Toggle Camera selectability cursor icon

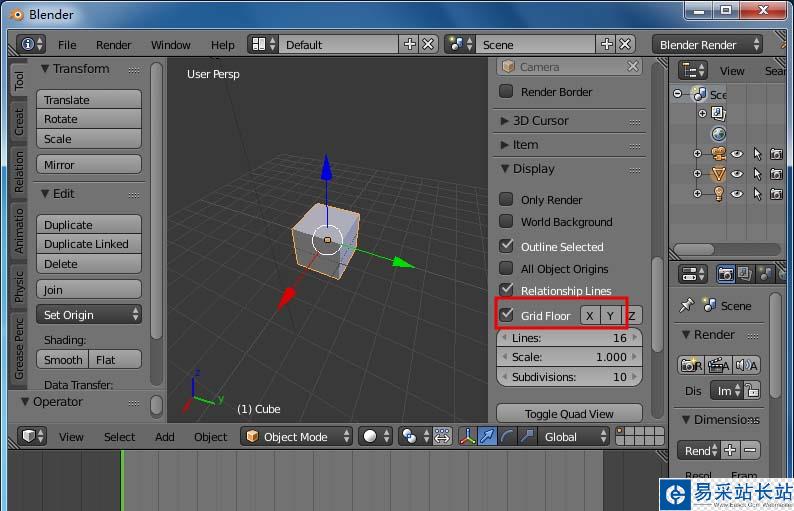tap(757, 153)
